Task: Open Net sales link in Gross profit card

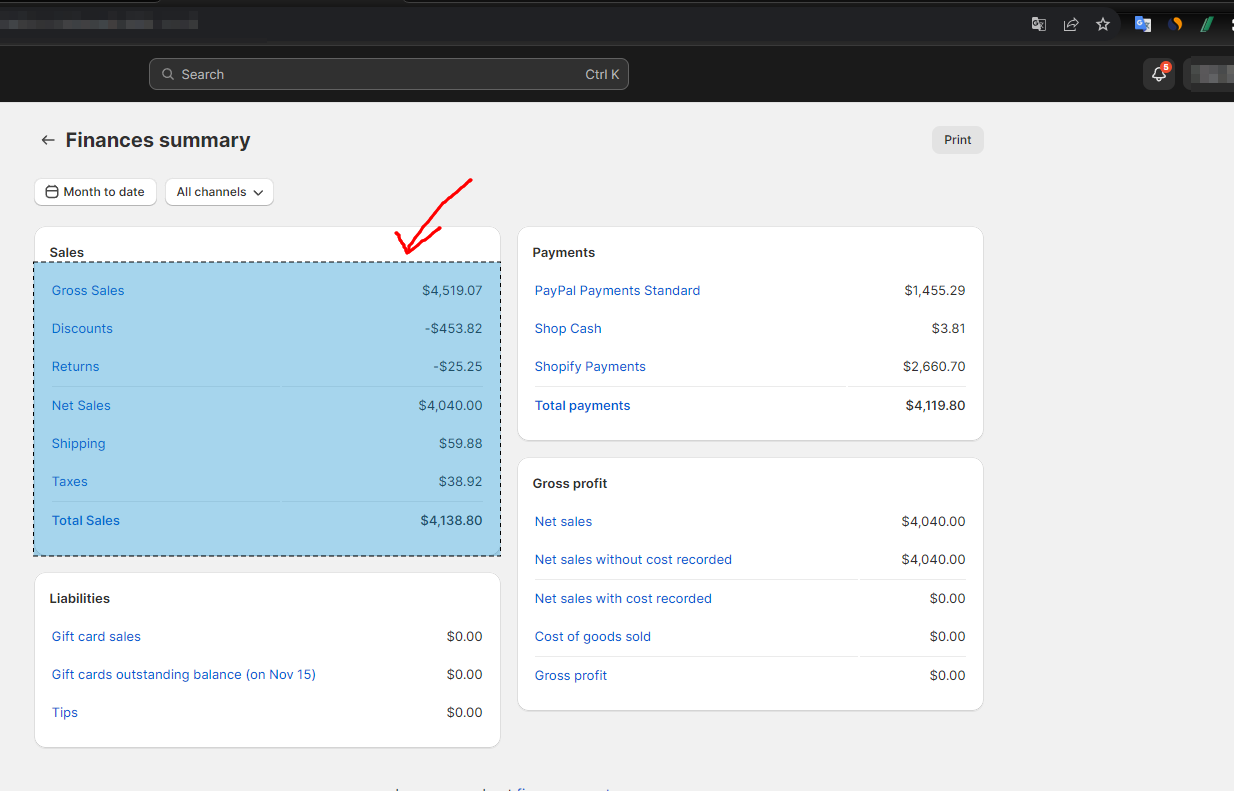Action: [x=563, y=522]
